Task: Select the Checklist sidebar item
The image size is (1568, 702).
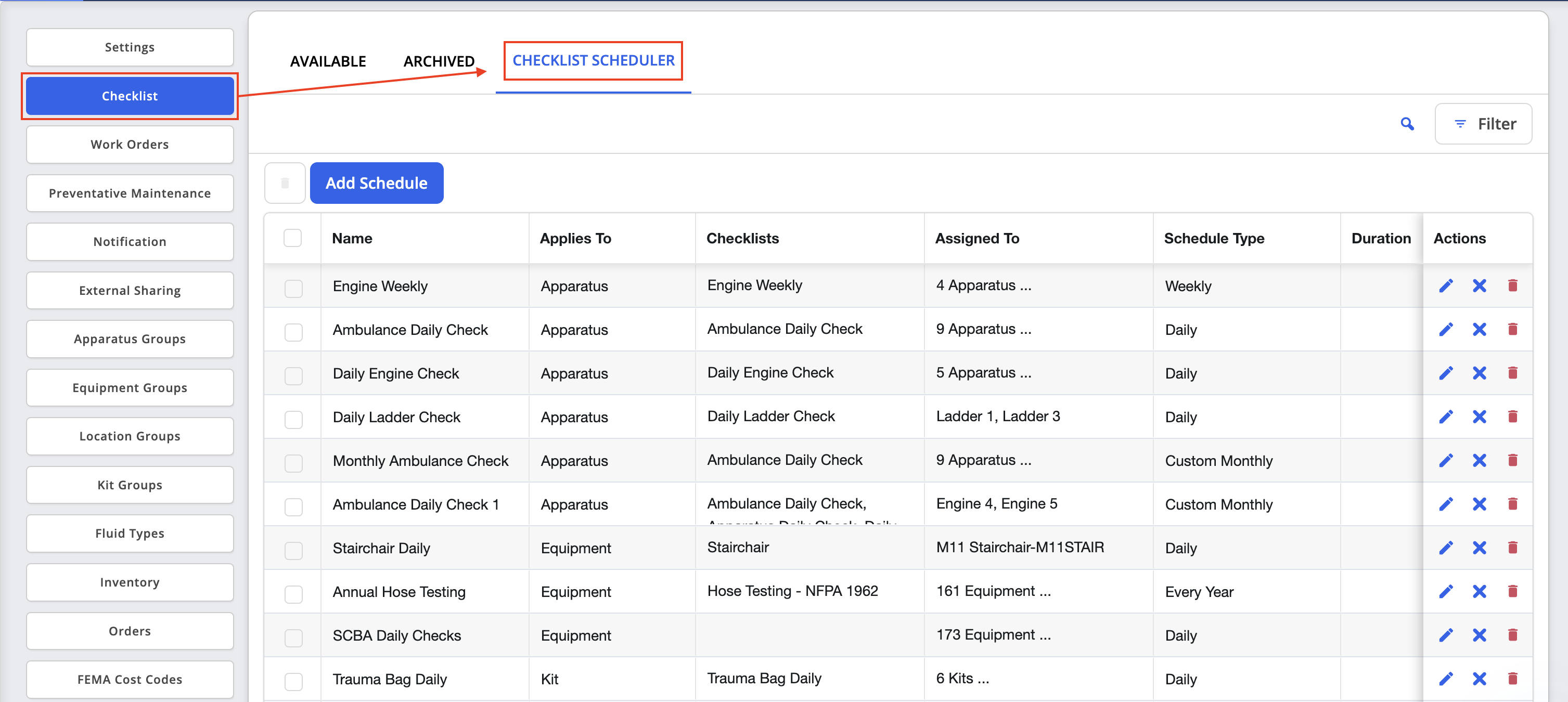Action: (130, 96)
